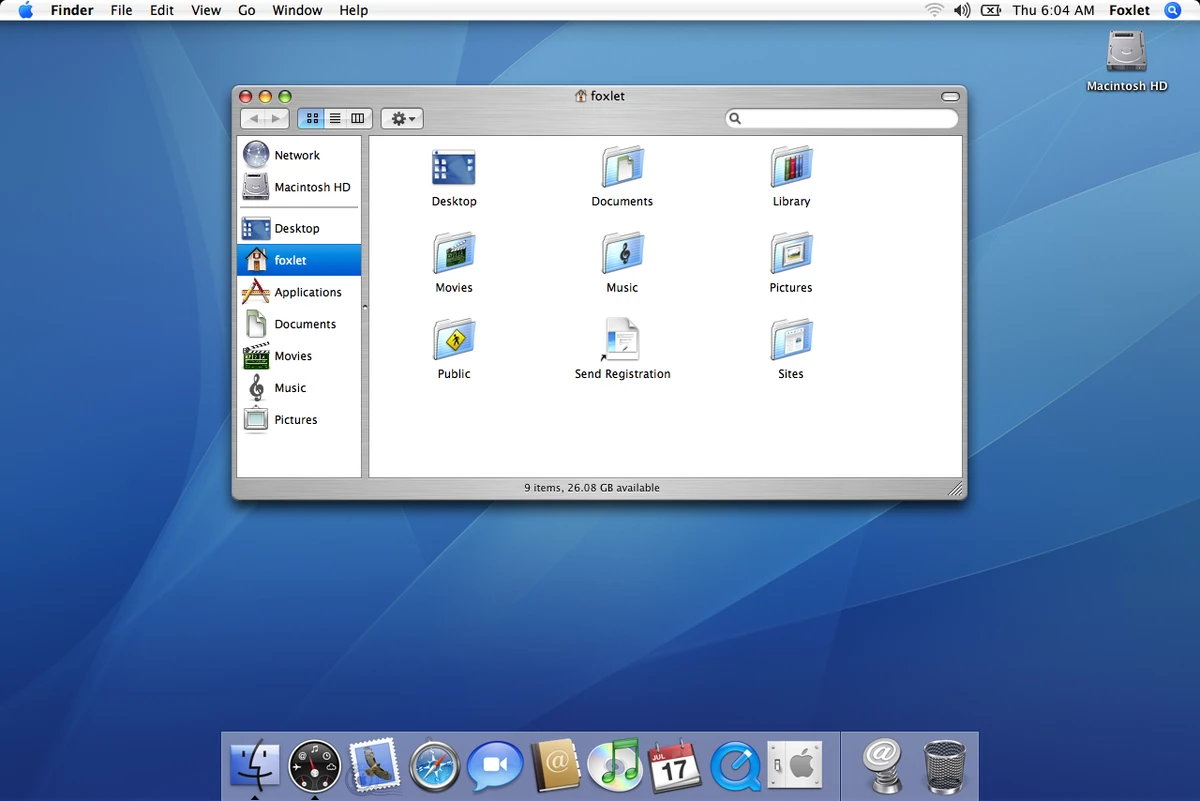Open Safari from the Dock
Image resolution: width=1200 pixels, height=801 pixels.
[435, 765]
